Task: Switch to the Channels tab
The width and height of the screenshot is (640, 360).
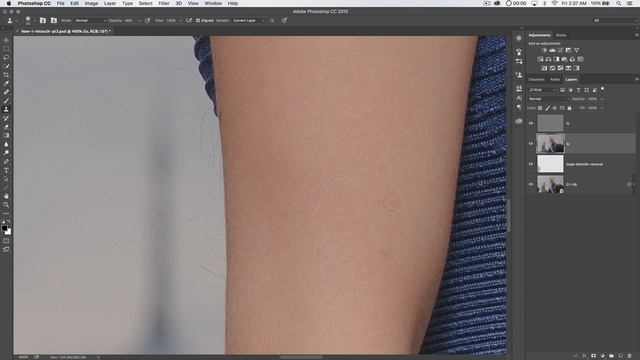Action: (x=536, y=80)
